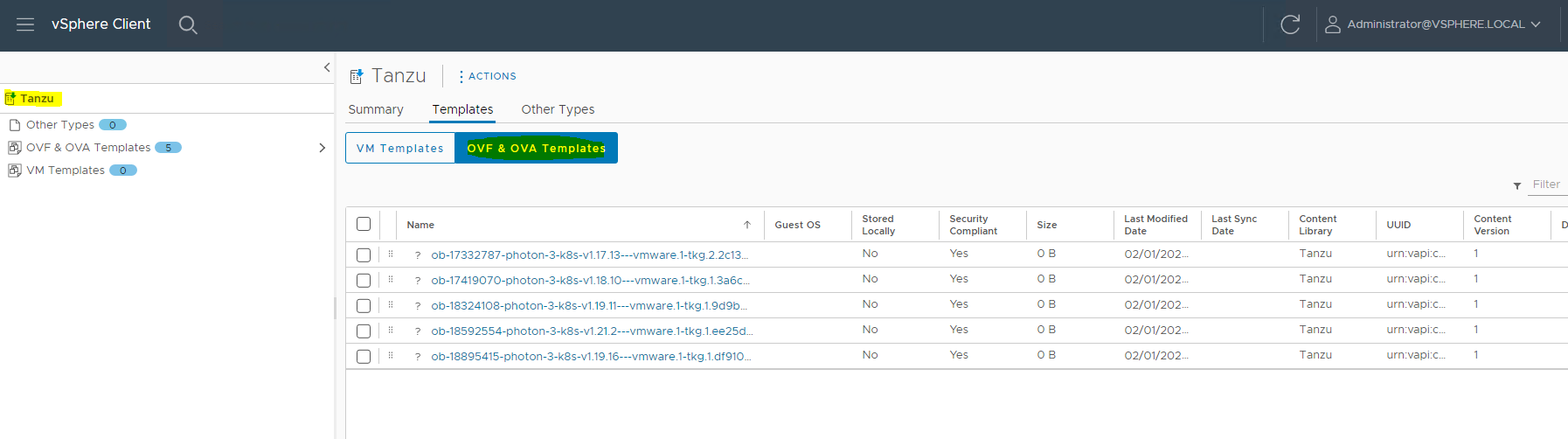Open the Administrator@VSPHERE.LOCAL user dropdown
1568x439 pixels.
coord(1443,24)
